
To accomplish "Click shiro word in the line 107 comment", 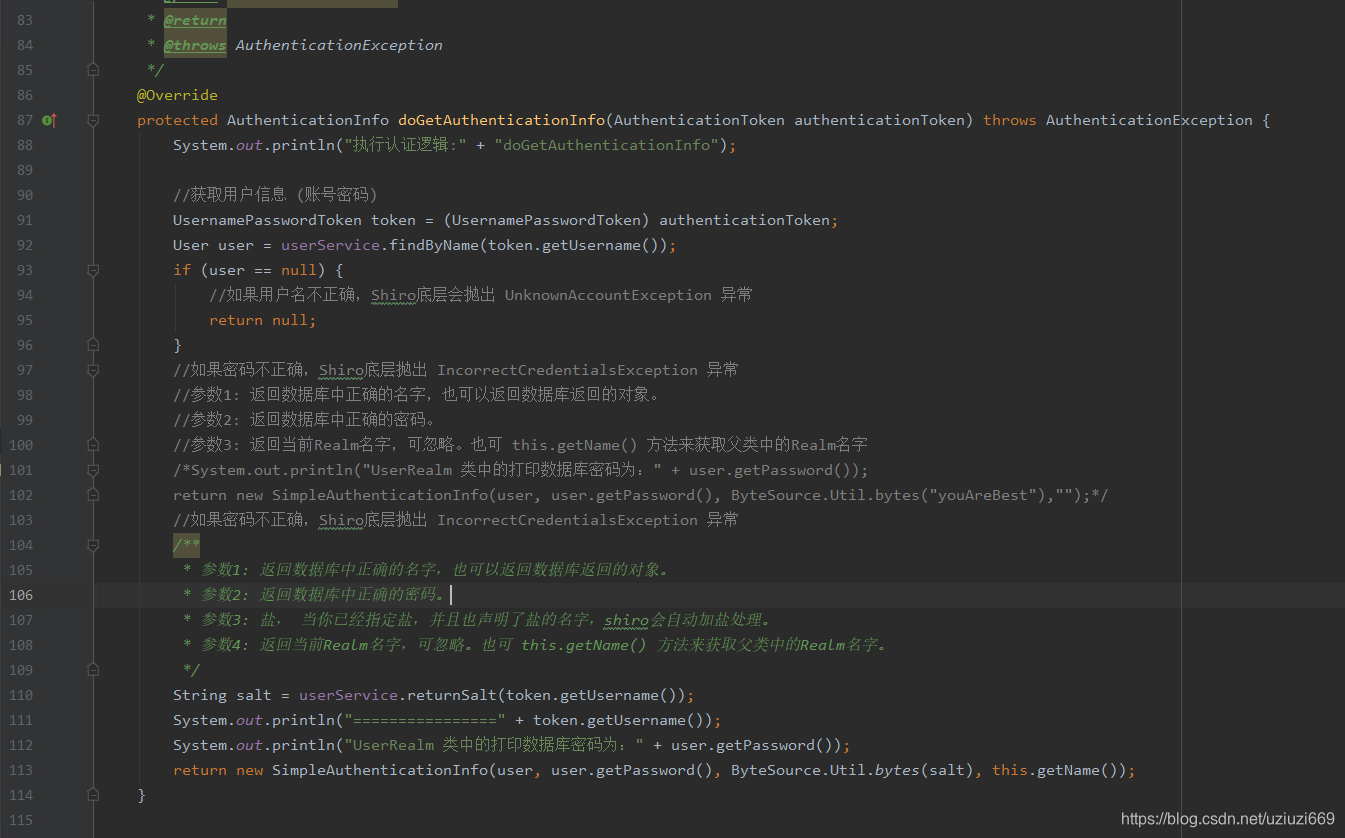I will tap(627, 620).
